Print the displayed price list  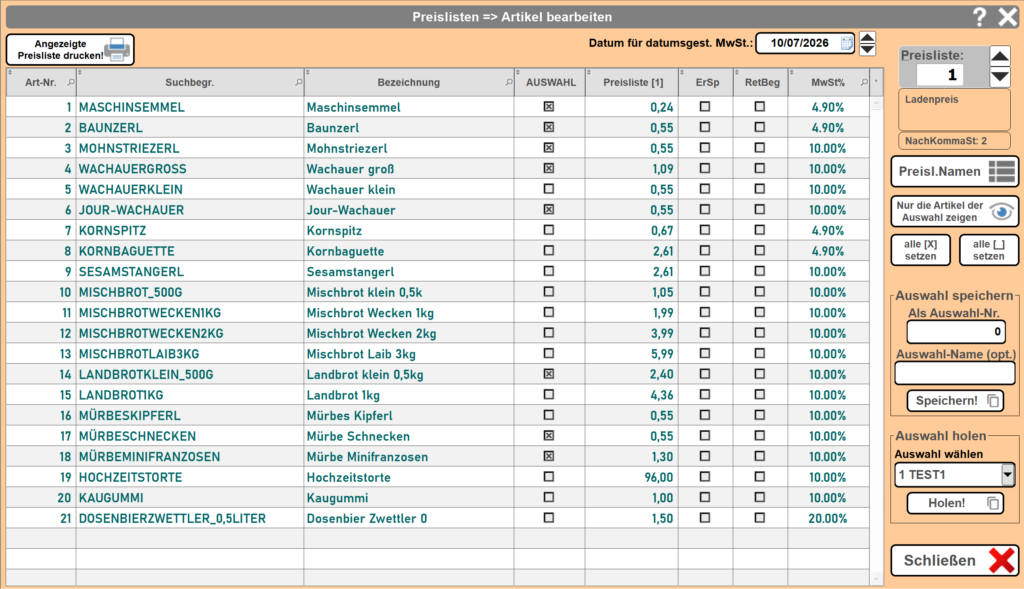[70, 50]
